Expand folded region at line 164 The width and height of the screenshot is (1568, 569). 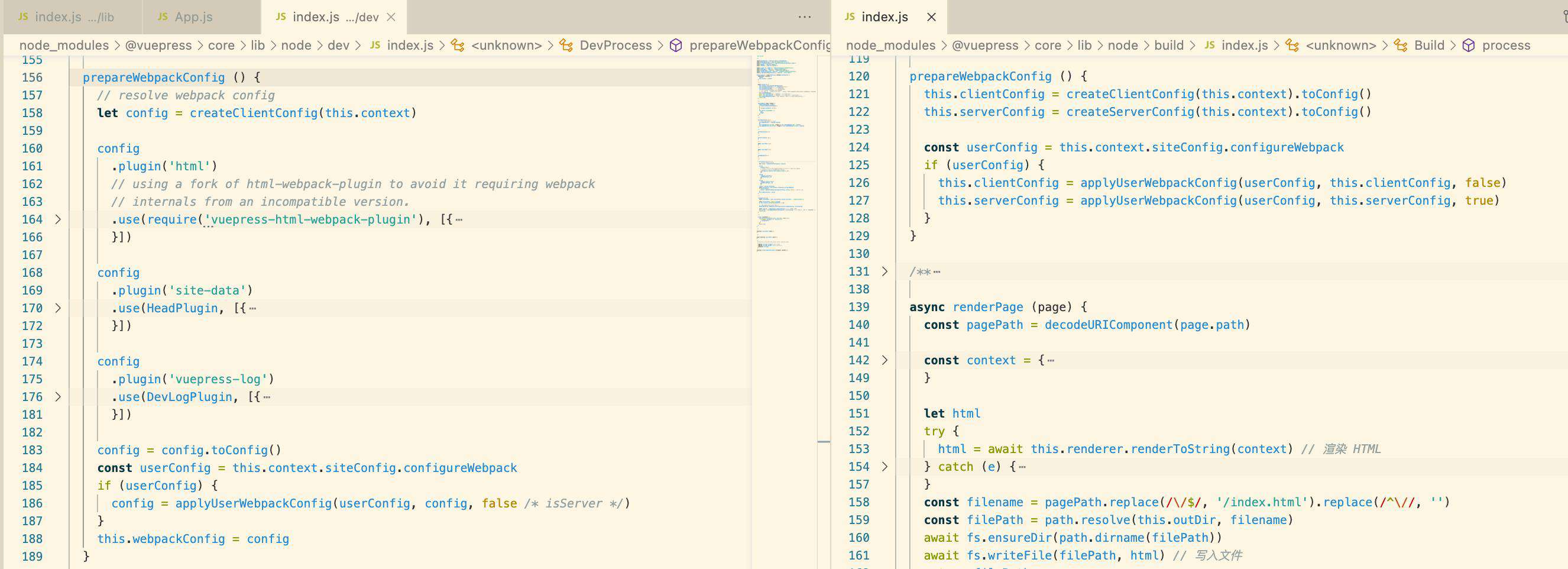[x=58, y=219]
